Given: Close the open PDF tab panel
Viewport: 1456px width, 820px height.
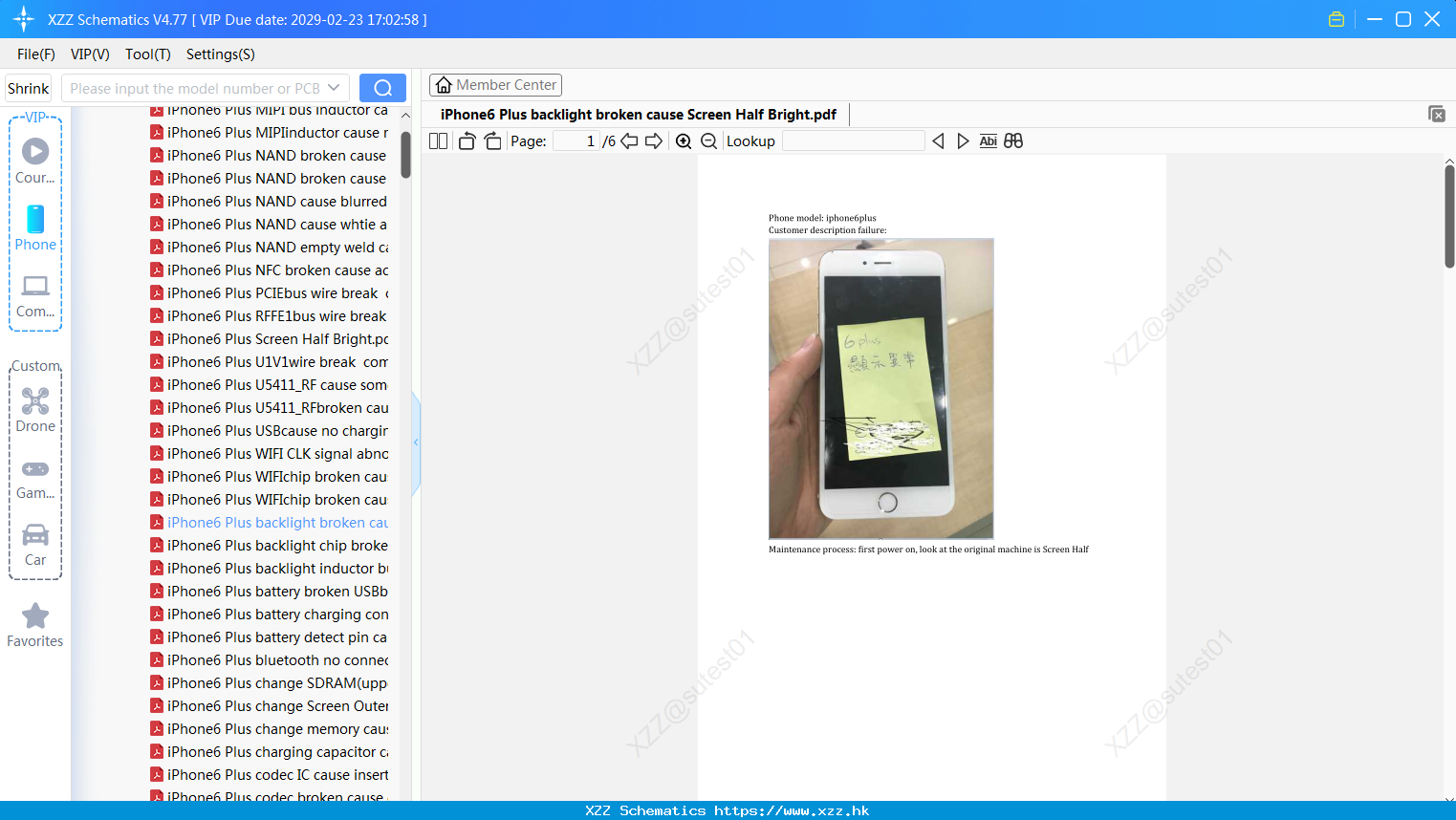Looking at the screenshot, I should (1437, 114).
